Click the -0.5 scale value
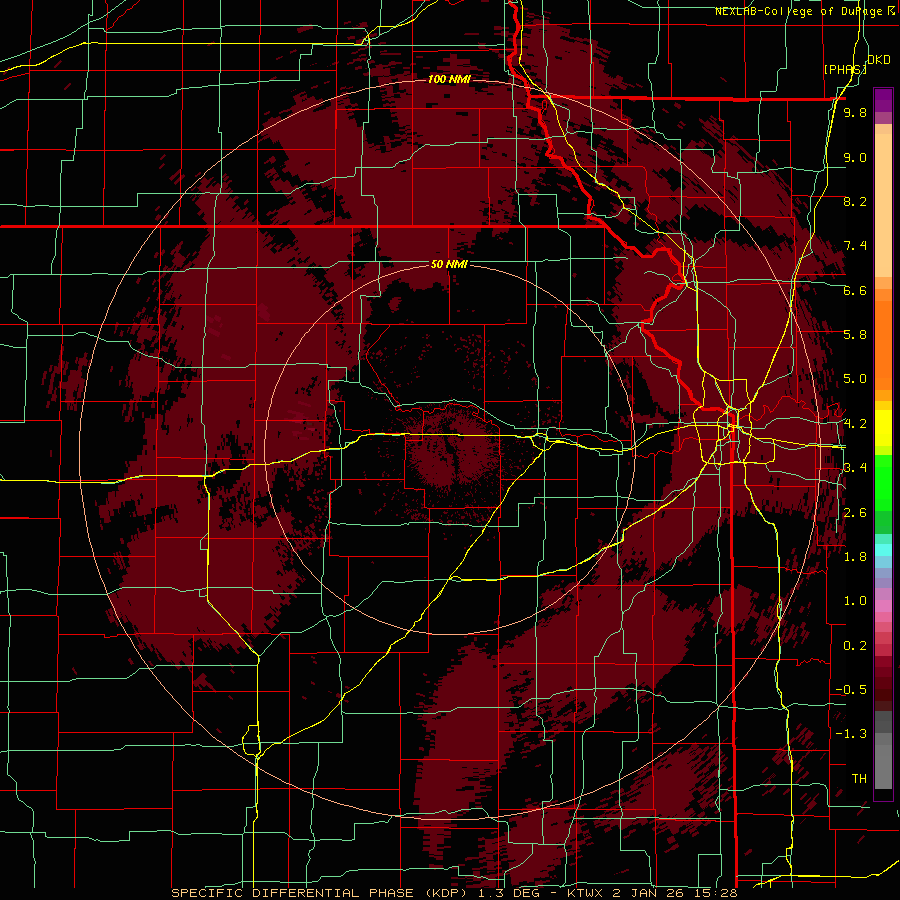The image size is (900, 900). [851, 689]
